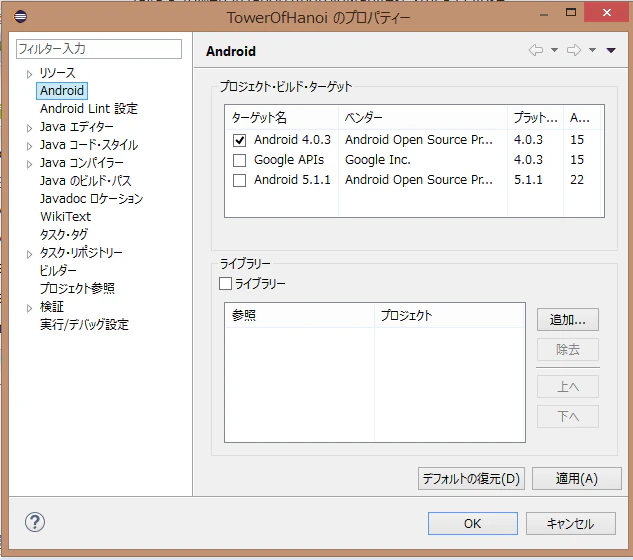Click the back navigation arrow icon

(x=536, y=50)
